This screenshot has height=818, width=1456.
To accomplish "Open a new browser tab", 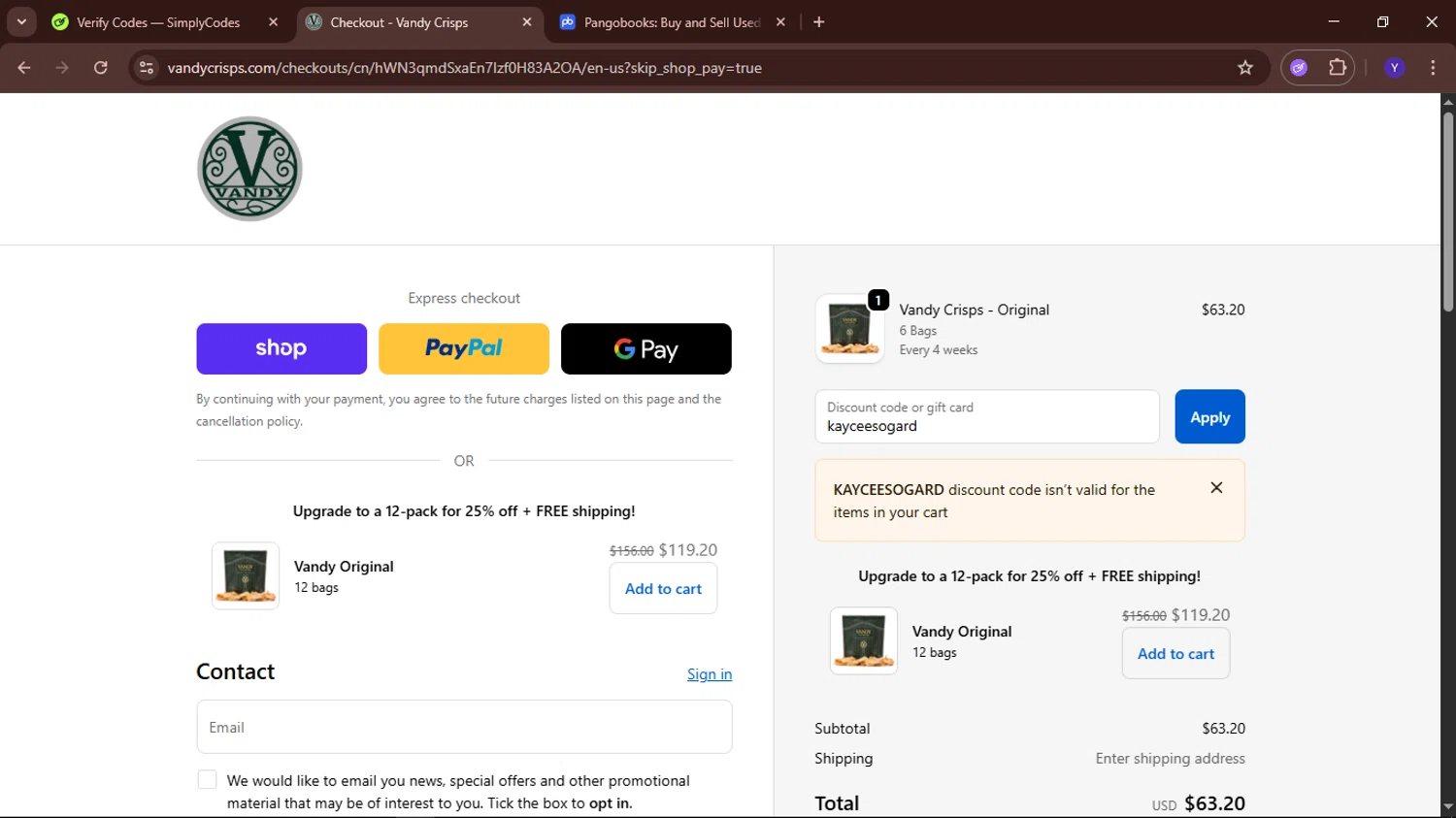I will click(819, 22).
